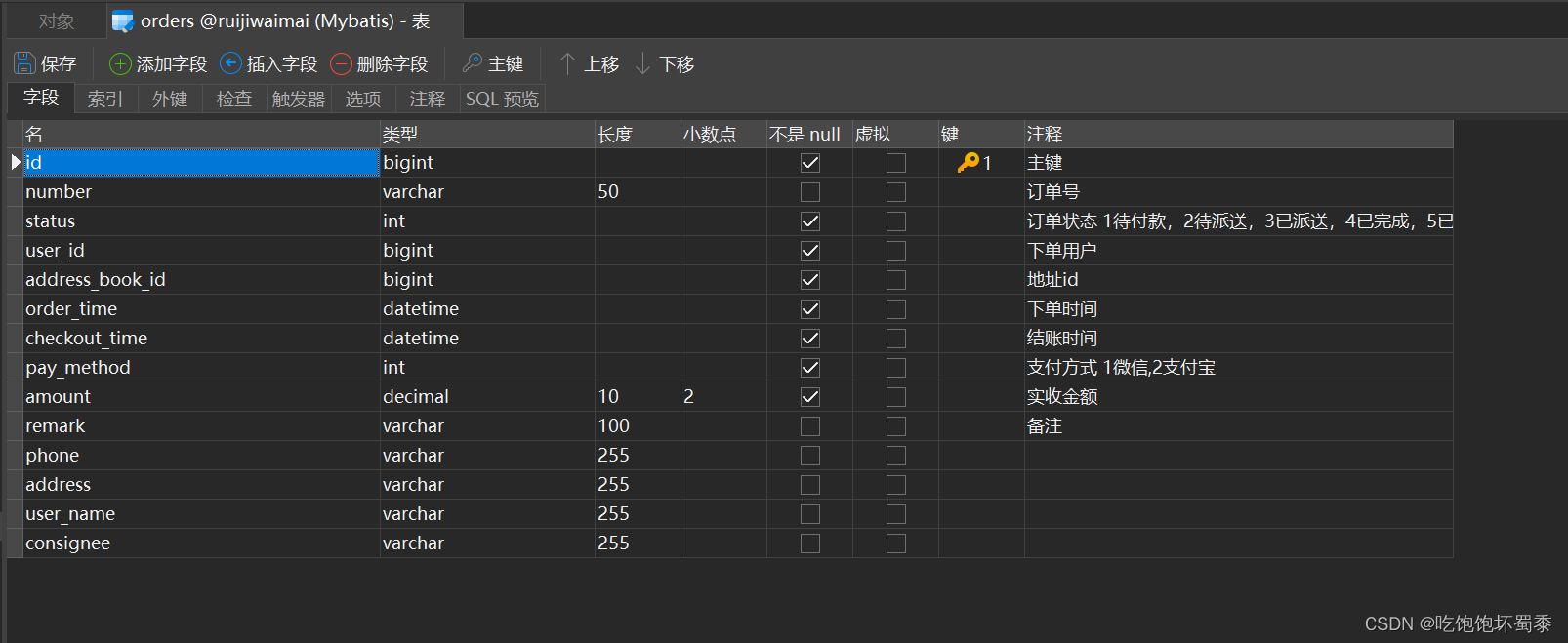Screen dimensions: 1568x643
Task: Click the Save (保存) disk icon
Action: click(24, 63)
